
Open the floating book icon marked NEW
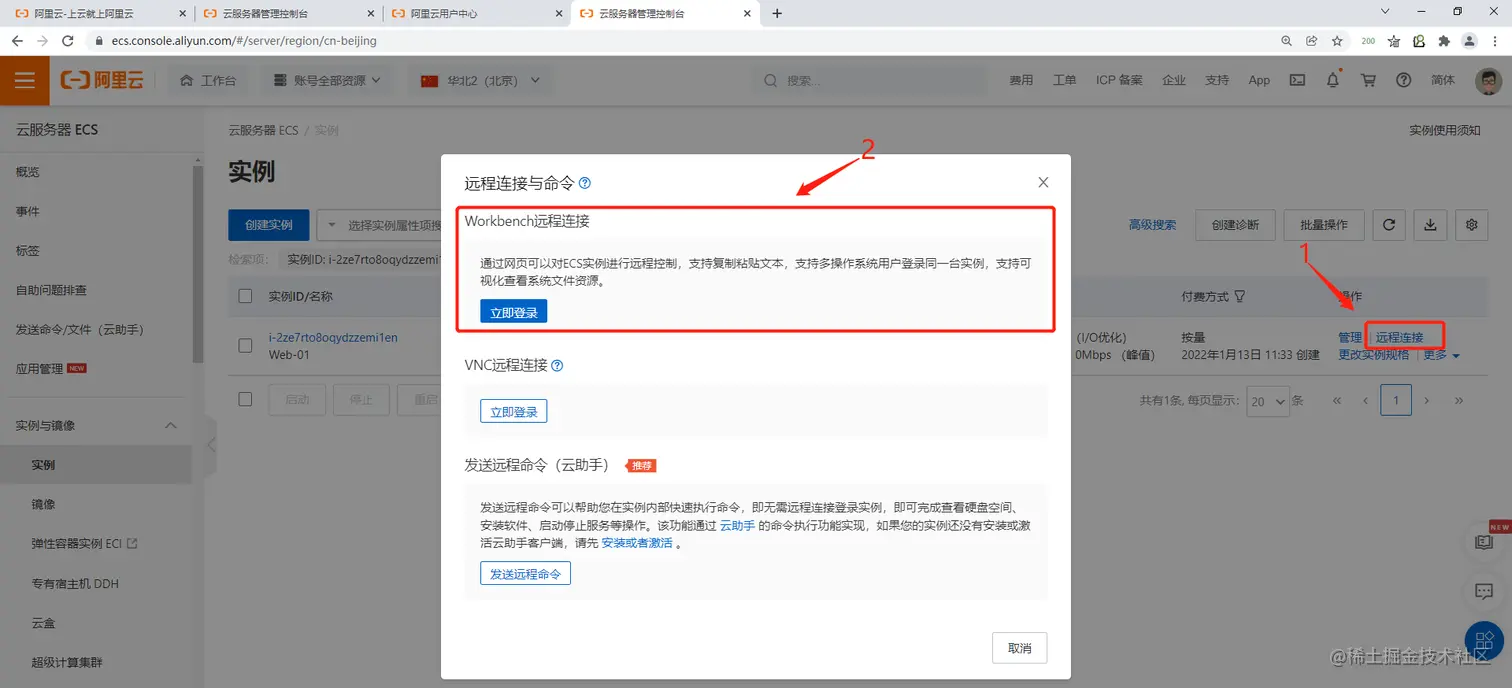(x=1484, y=542)
